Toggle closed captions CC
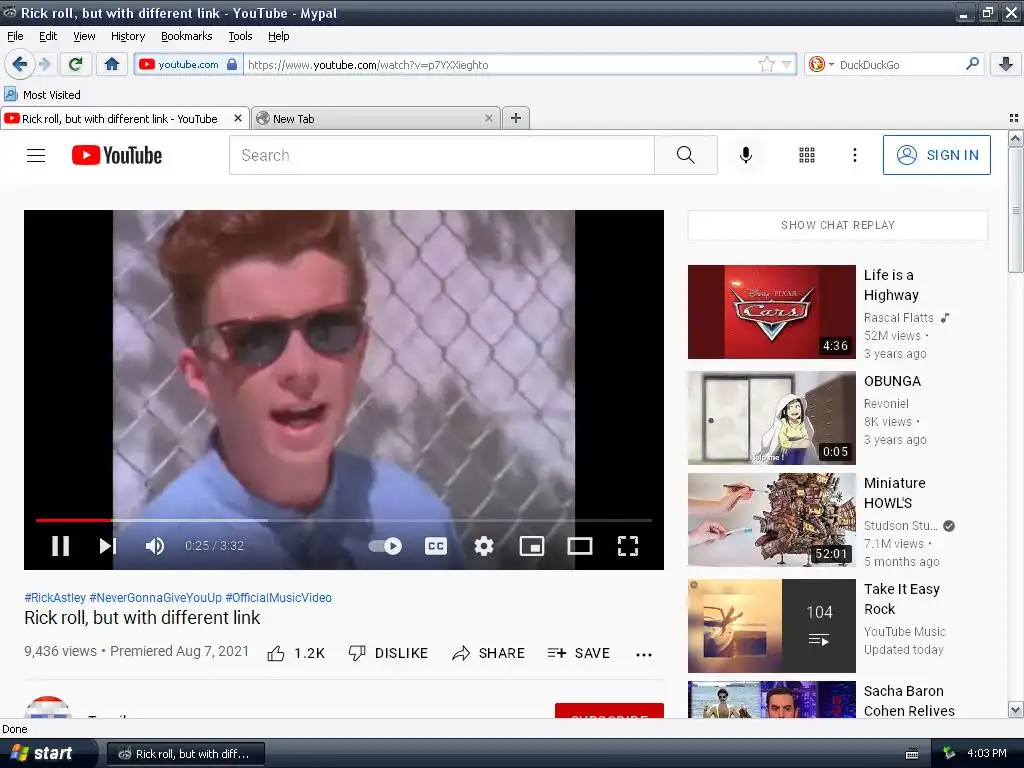Image resolution: width=1024 pixels, height=768 pixels. click(x=436, y=545)
